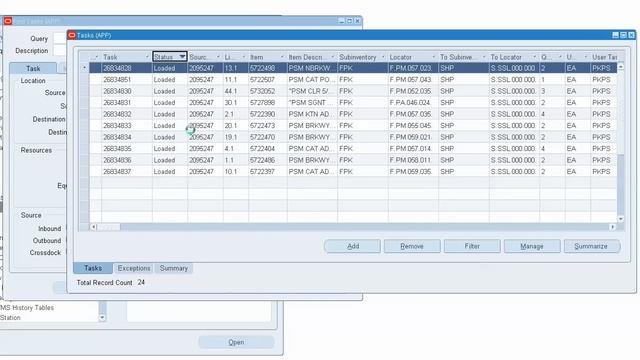
Task: Click the Summarize button
Action: [591, 246]
